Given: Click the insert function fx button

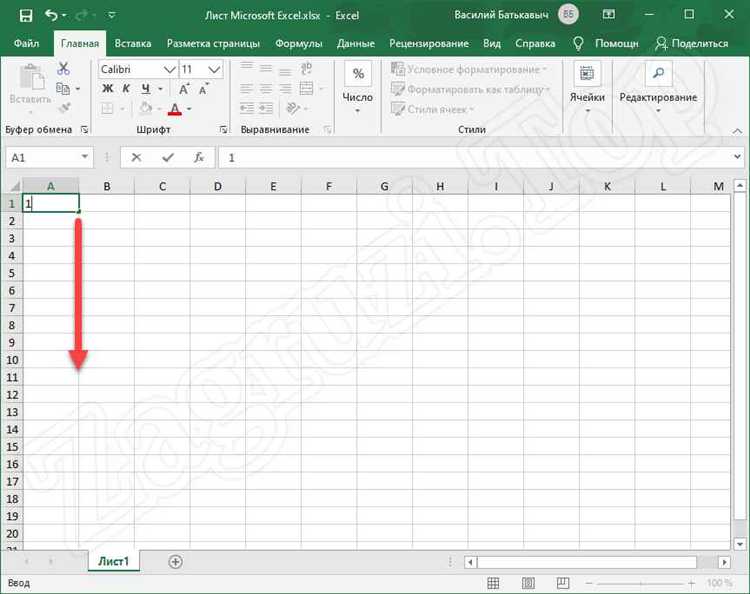Looking at the screenshot, I should pos(199,157).
